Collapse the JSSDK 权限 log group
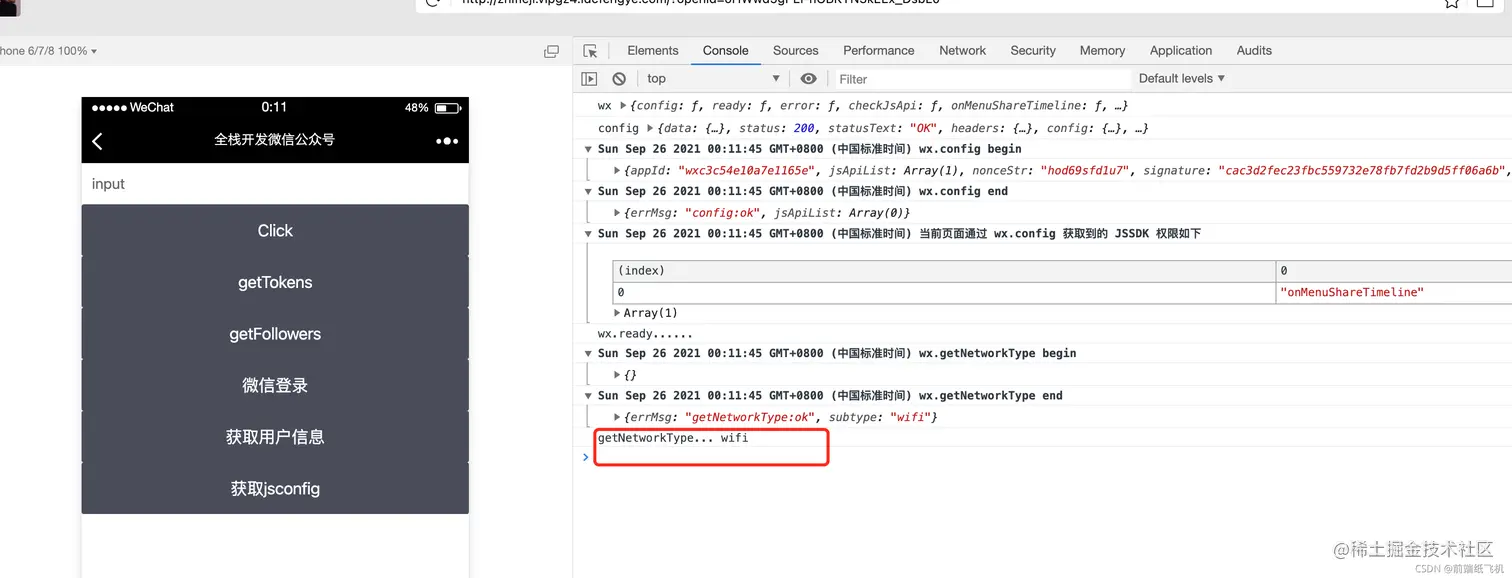 pos(589,234)
